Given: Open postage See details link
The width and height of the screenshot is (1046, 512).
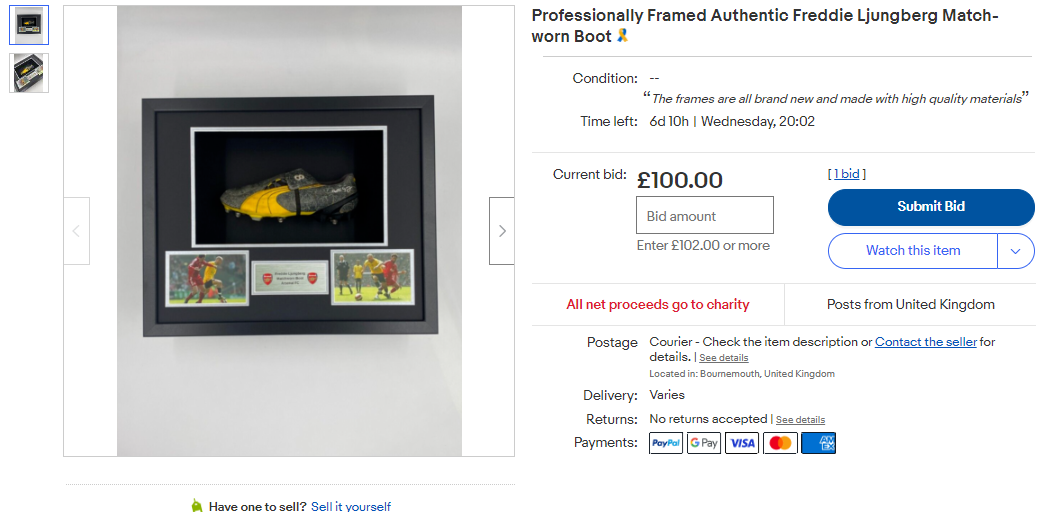Looking at the screenshot, I should click(724, 358).
